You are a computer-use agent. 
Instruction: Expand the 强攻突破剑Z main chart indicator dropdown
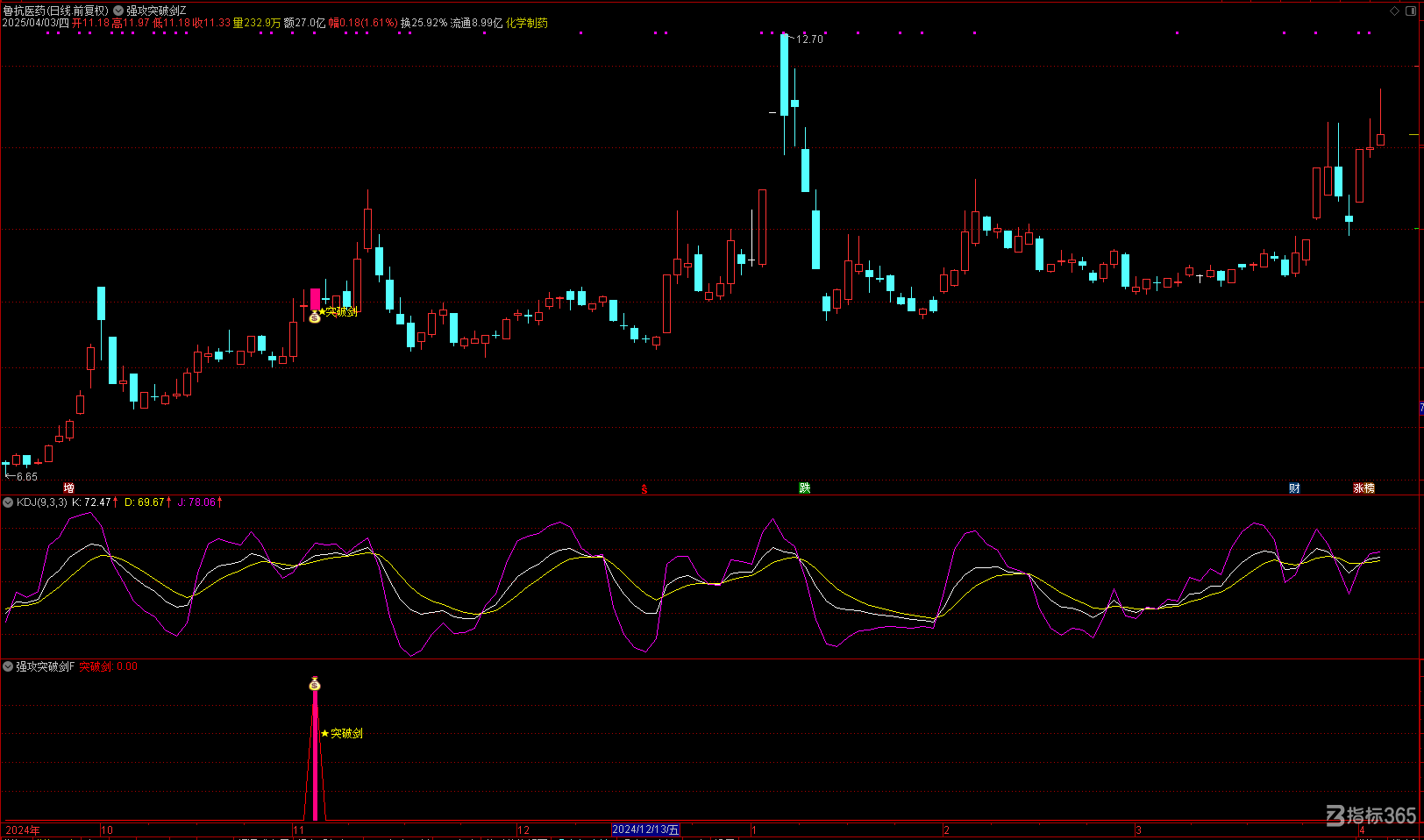click(x=118, y=11)
